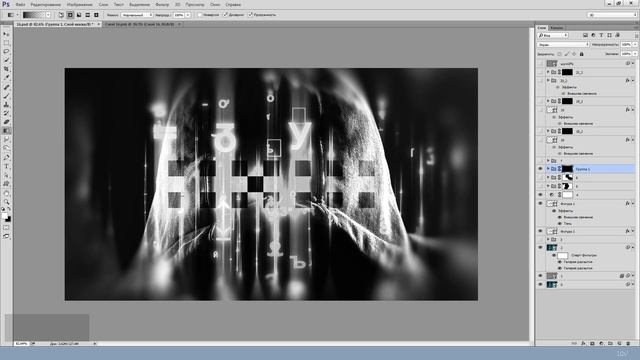
Task: Open gradient picker dropdown arrow
Action: (x=48, y=15)
